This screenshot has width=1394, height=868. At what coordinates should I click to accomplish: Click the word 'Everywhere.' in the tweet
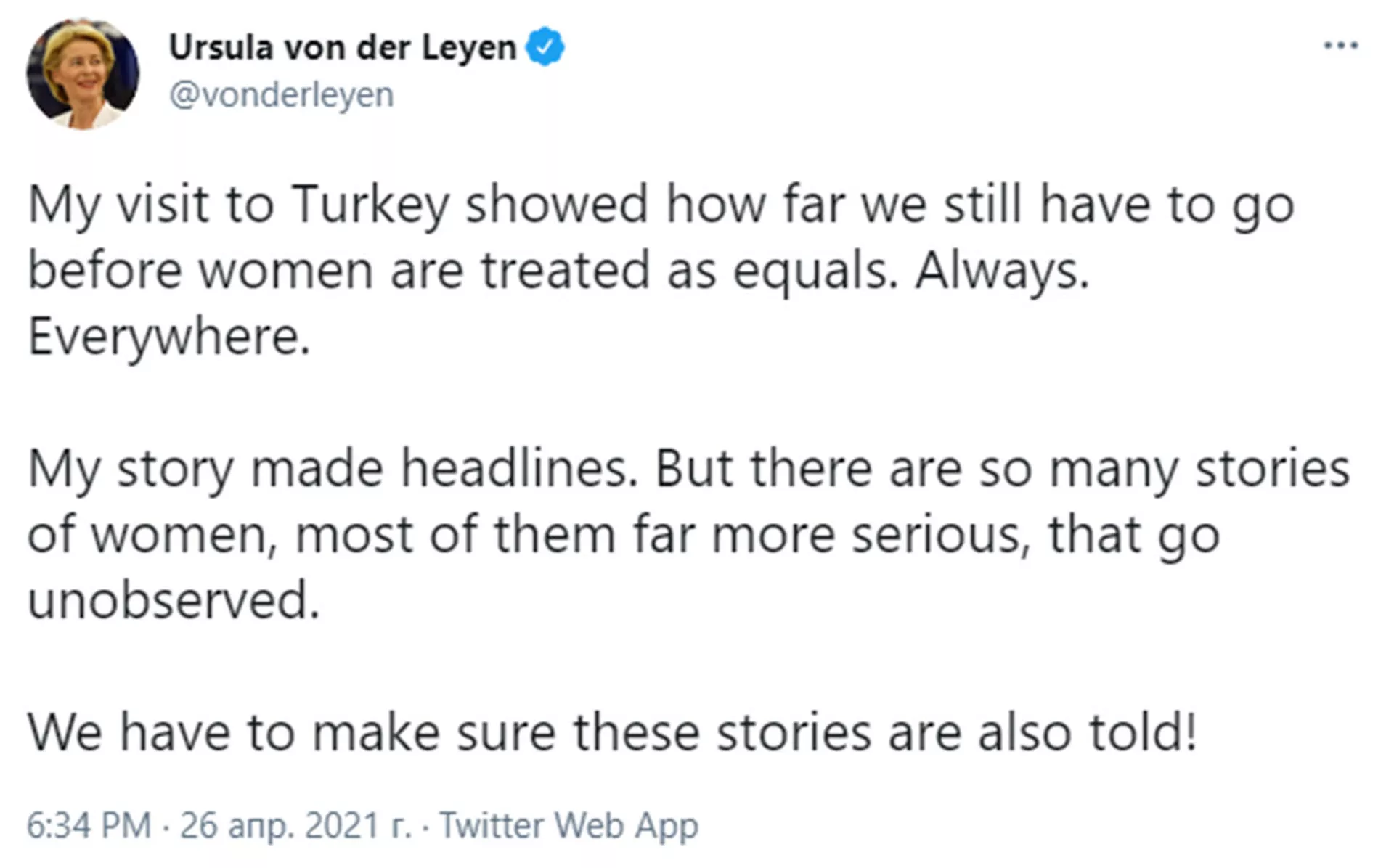[169, 337]
